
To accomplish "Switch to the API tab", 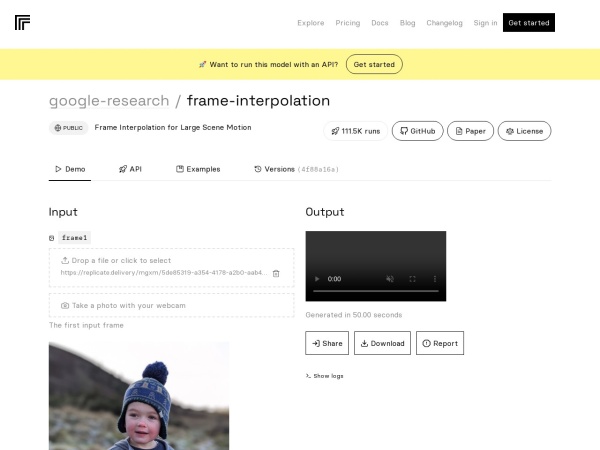I will tap(130, 170).
